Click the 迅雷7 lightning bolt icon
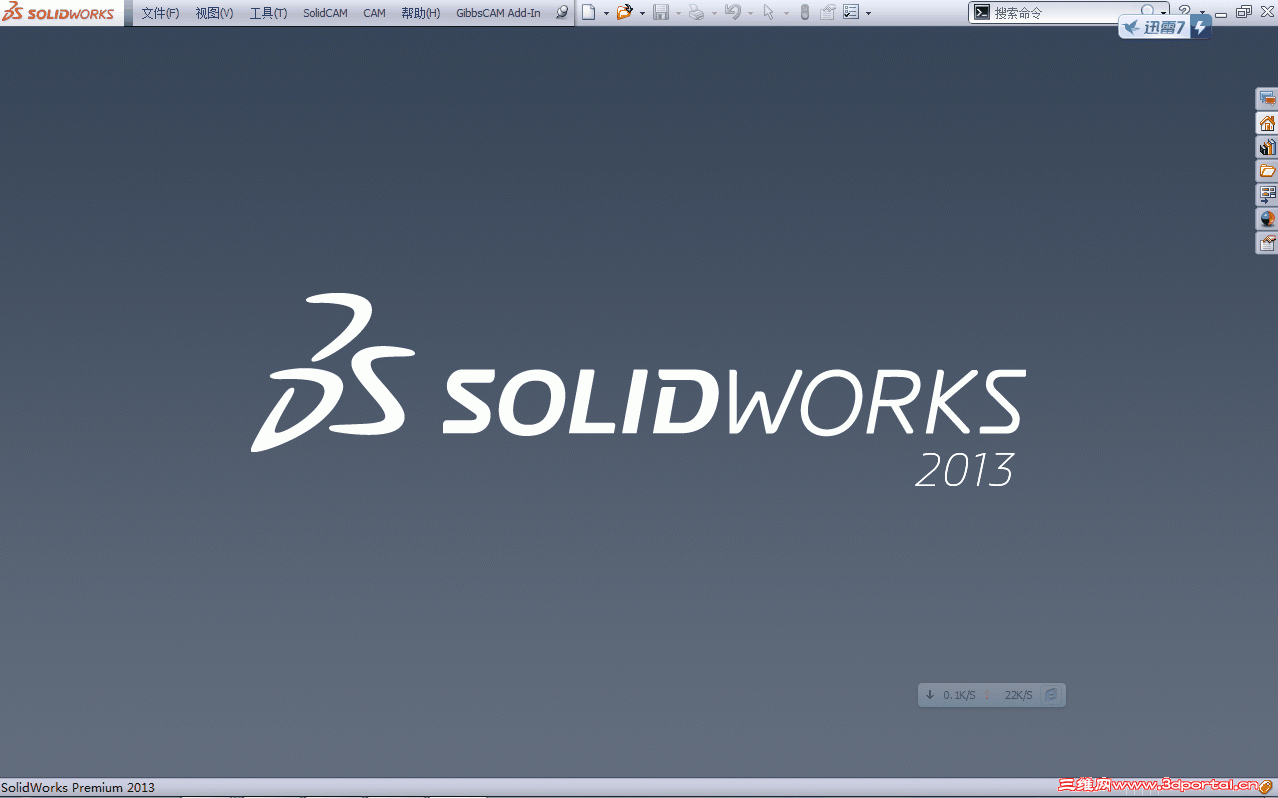Screen dimensions: 1278x798 tap(1200, 28)
